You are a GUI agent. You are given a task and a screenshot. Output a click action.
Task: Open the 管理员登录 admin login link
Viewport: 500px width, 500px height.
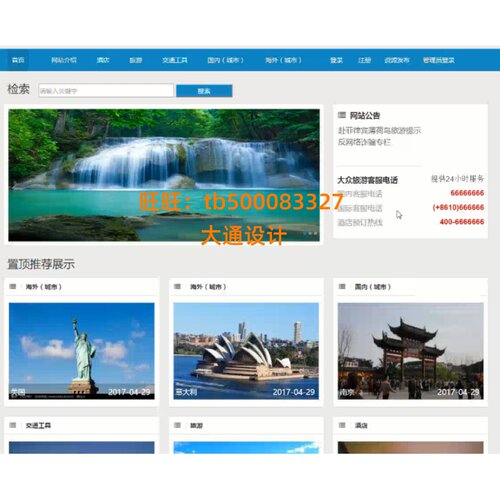[439, 60]
